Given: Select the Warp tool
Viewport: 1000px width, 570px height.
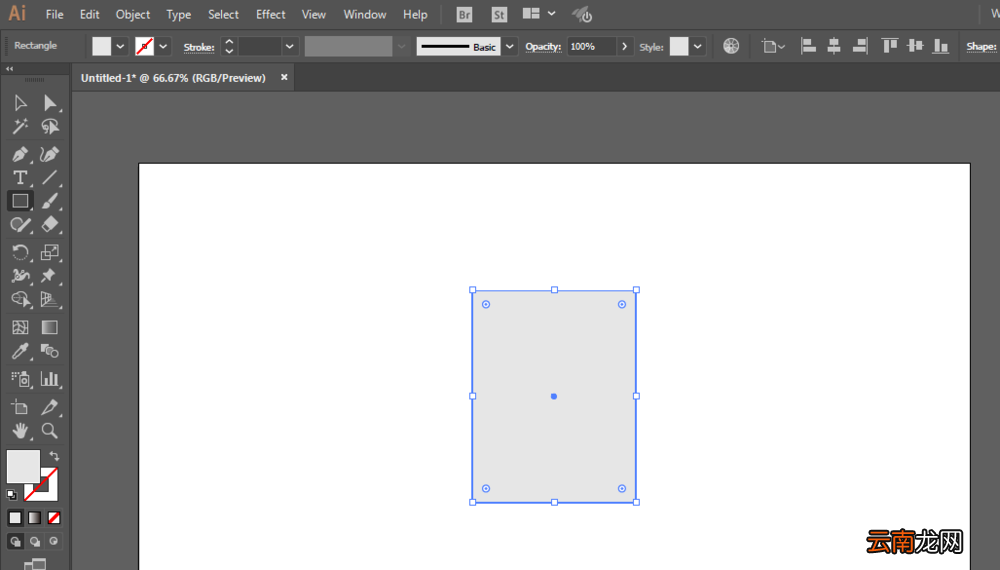Looking at the screenshot, I should 20,275.
